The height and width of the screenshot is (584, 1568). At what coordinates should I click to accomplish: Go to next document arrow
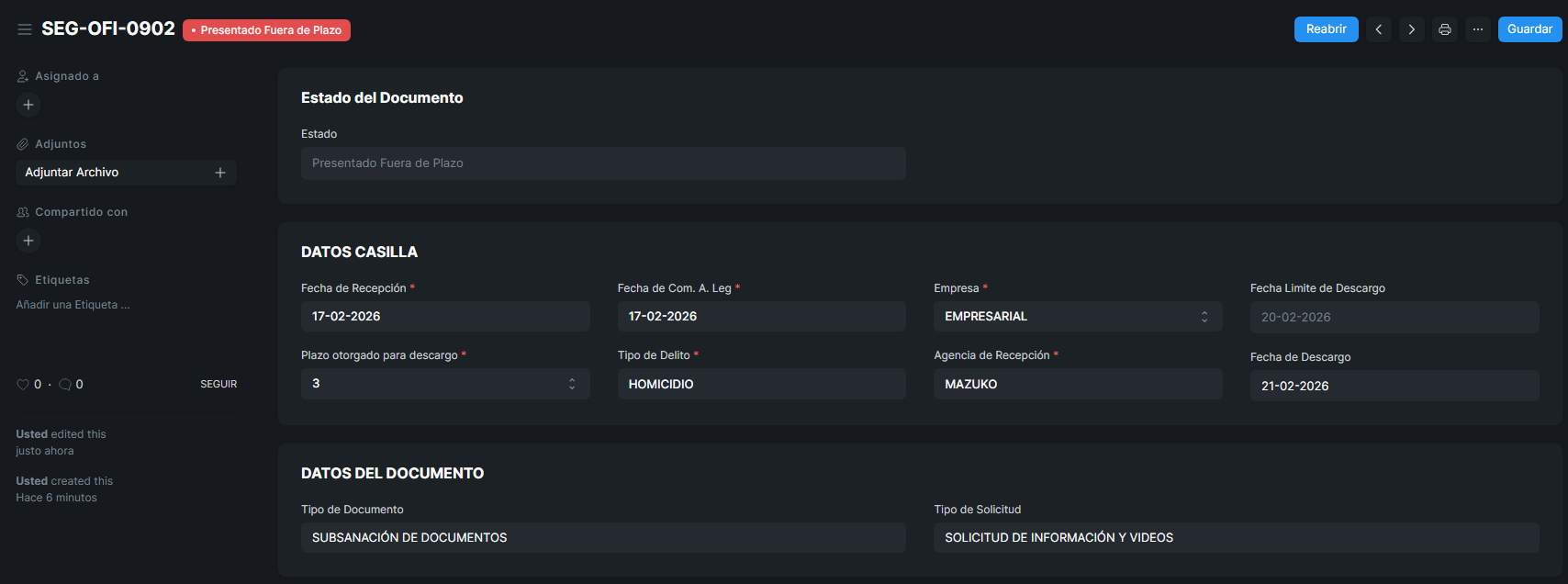1411,29
